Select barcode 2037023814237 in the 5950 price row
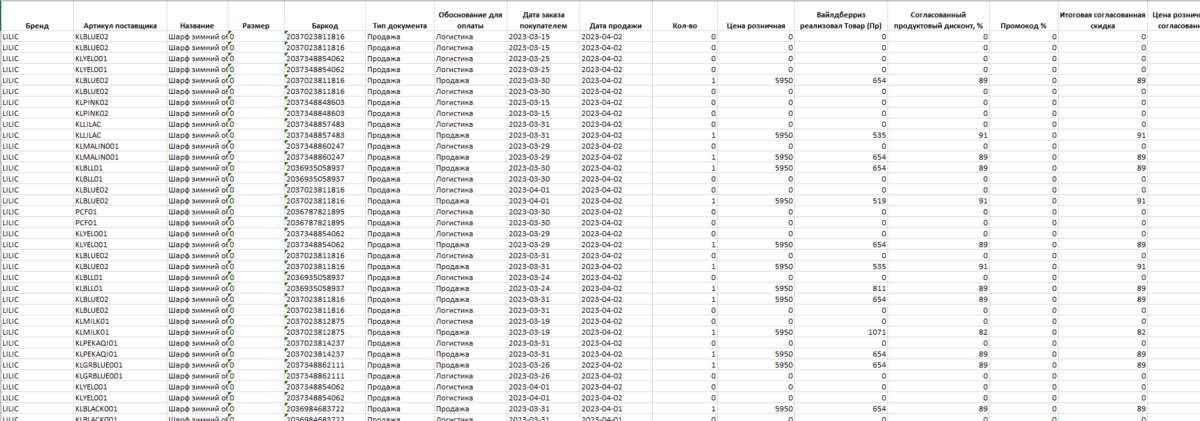This screenshot has height=421, width=1200. pos(324,354)
